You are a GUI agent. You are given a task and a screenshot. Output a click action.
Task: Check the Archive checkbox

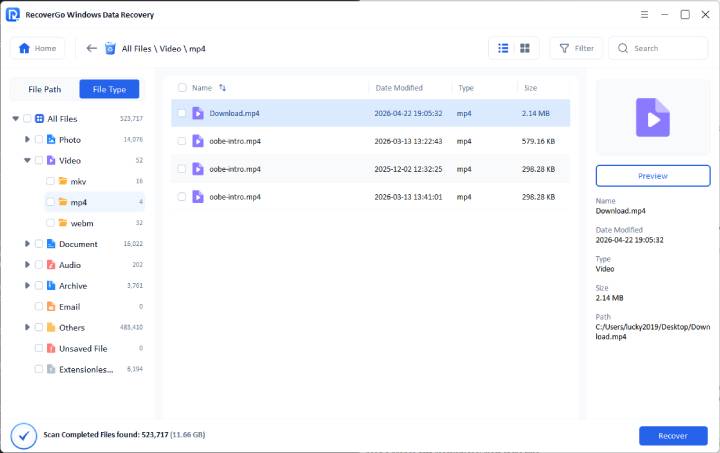39,285
